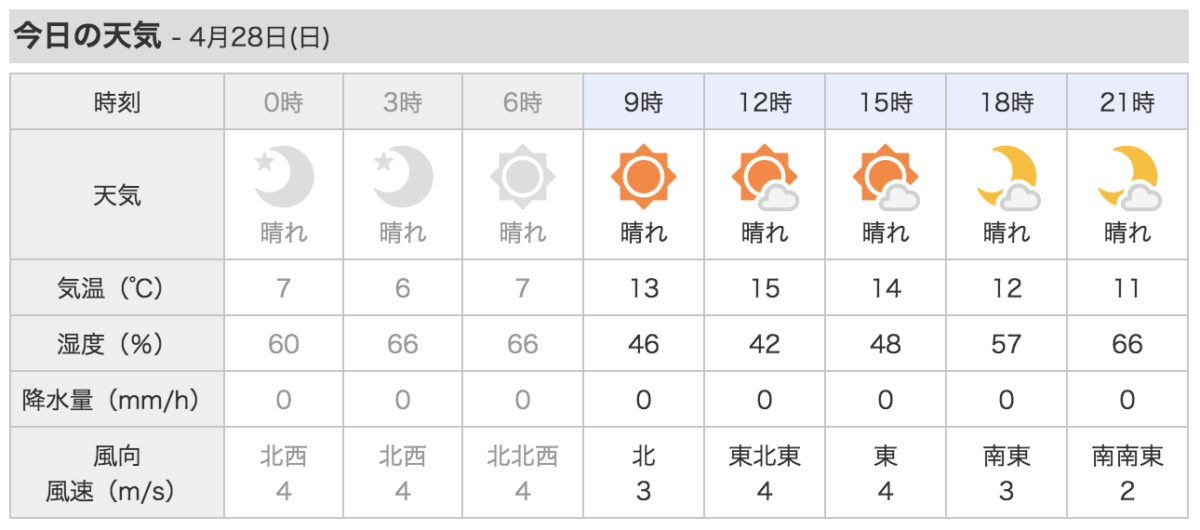Click the humidity value 57 at 18時
This screenshot has height=530, width=1200.
click(x=1007, y=344)
